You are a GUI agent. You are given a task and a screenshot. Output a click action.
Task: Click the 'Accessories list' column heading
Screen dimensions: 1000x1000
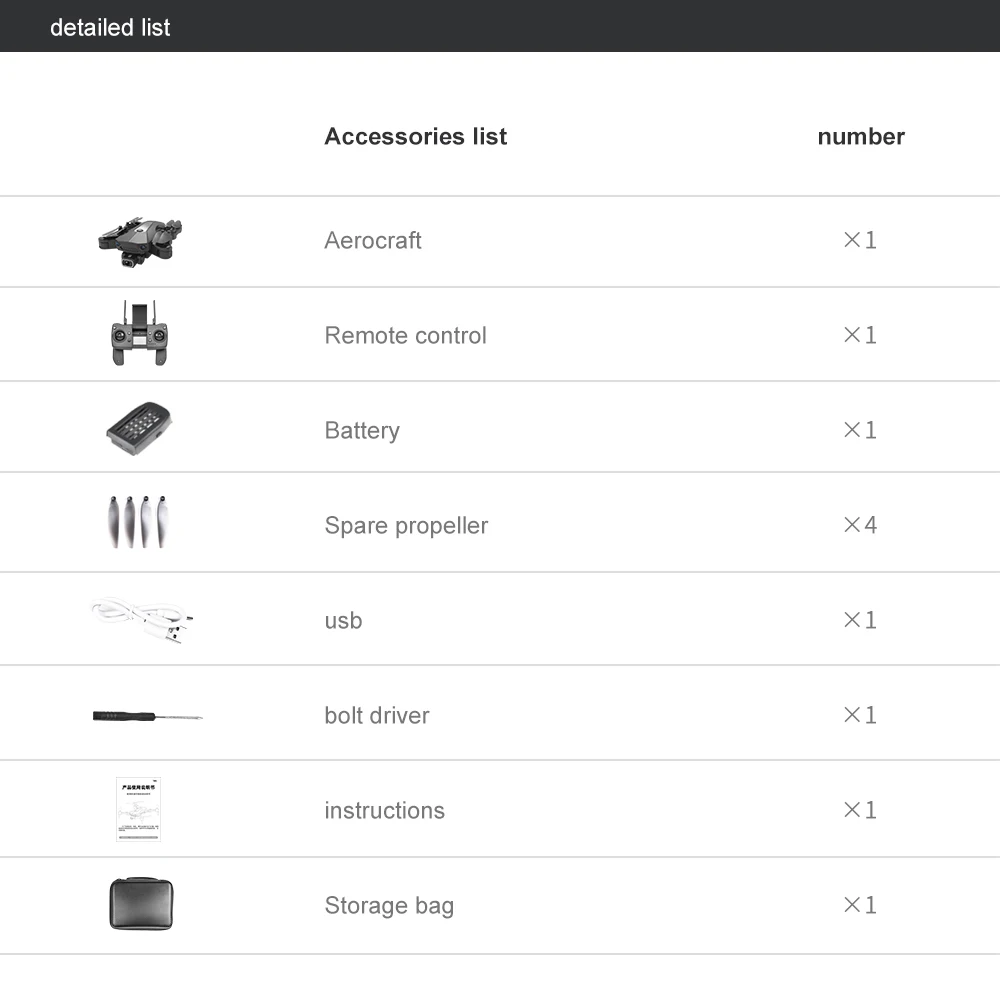click(x=416, y=136)
